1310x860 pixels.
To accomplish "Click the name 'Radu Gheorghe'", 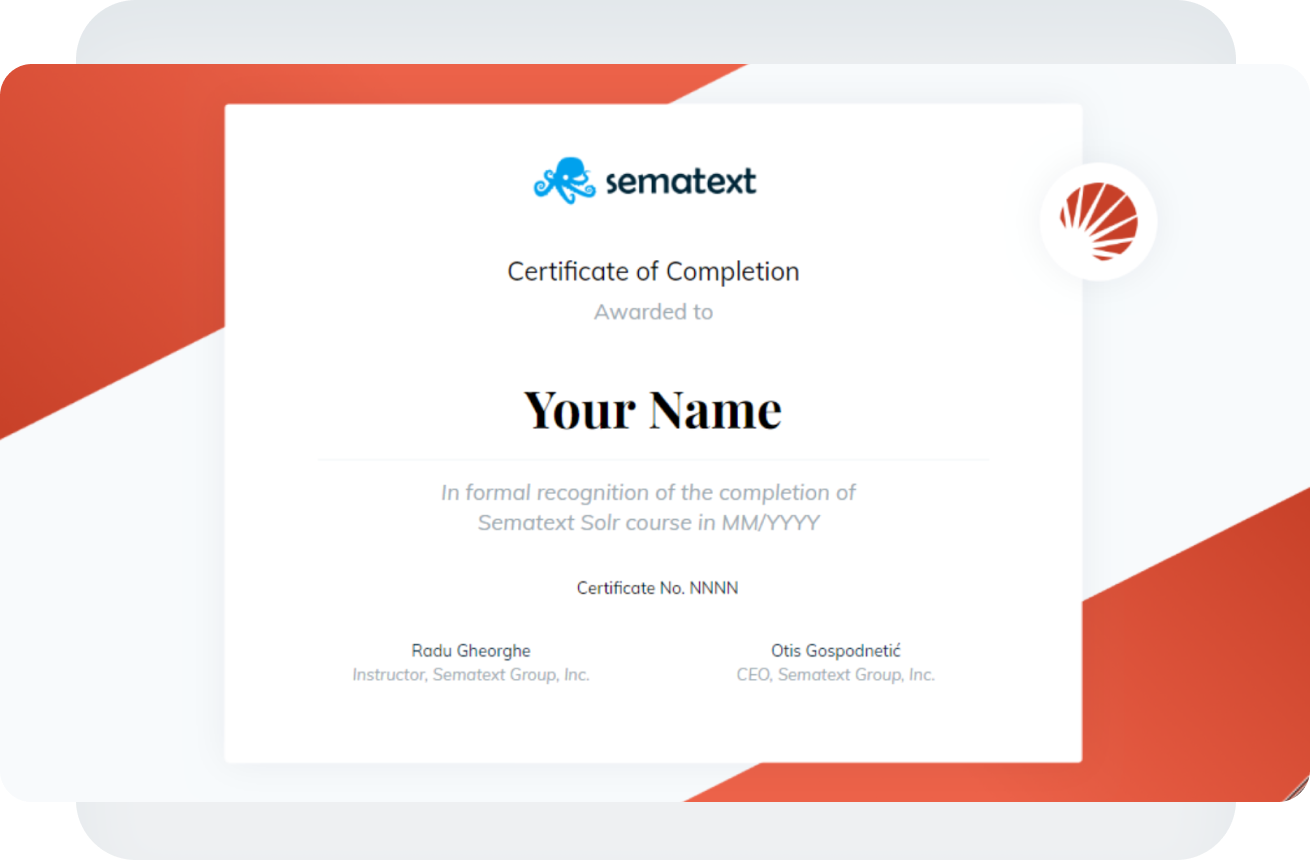I will (471, 651).
